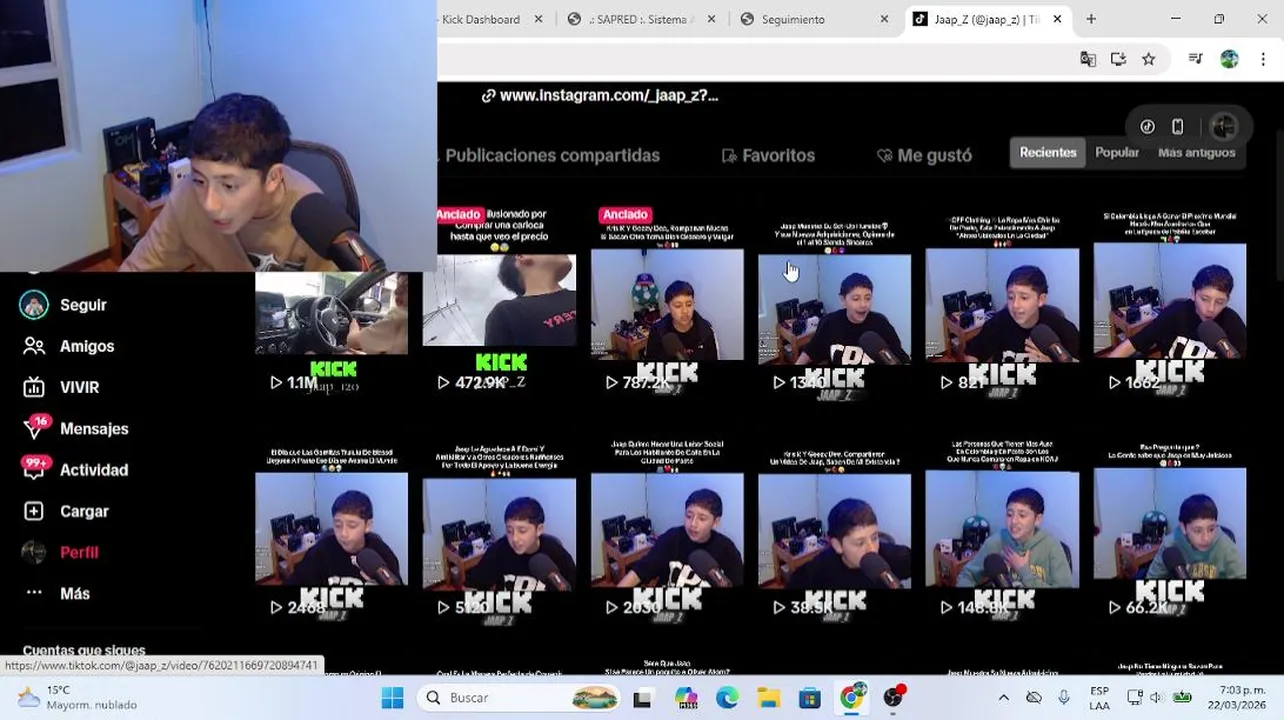Open the video with 821 views

1002,305
